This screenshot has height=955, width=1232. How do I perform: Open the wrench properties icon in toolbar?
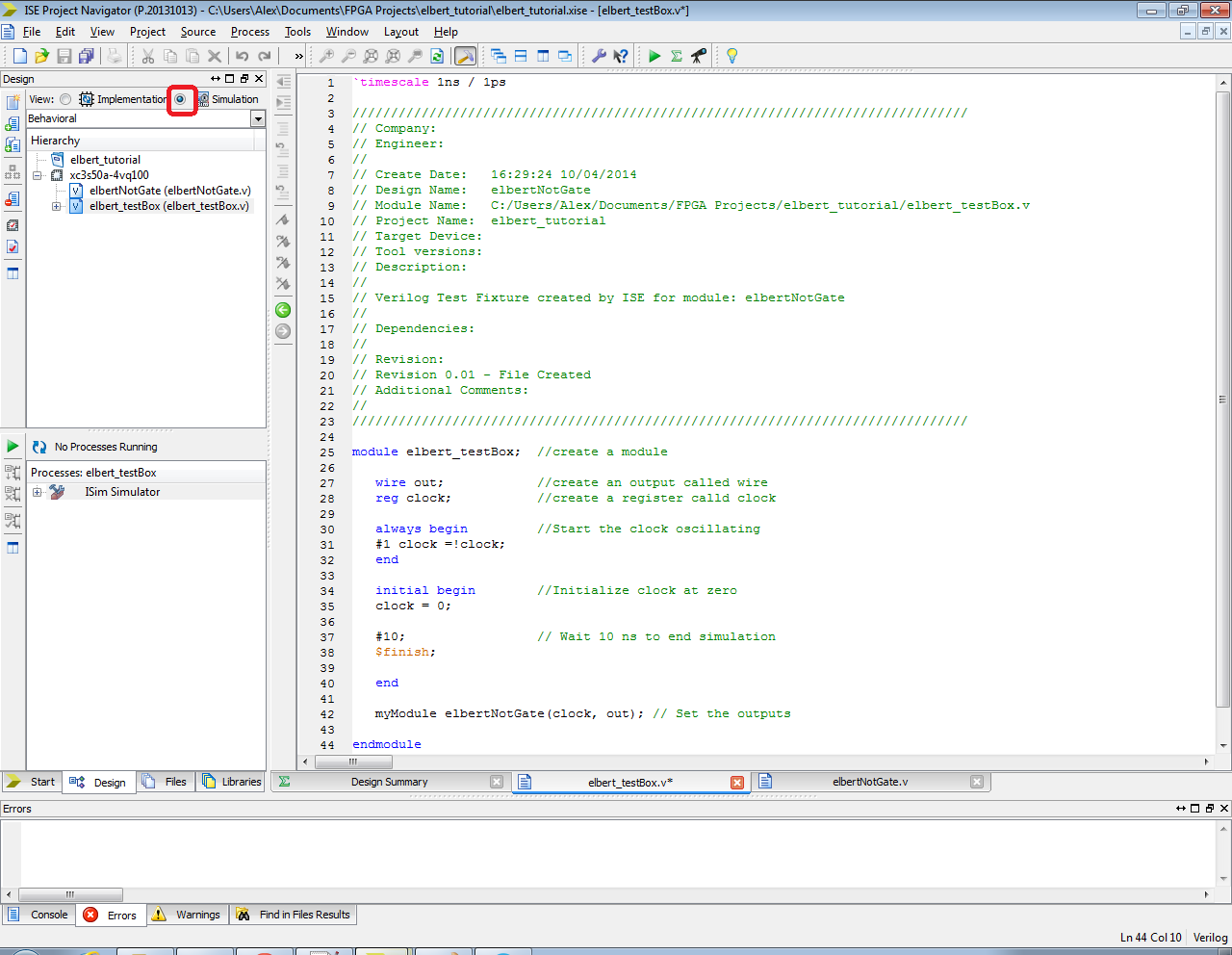599,56
